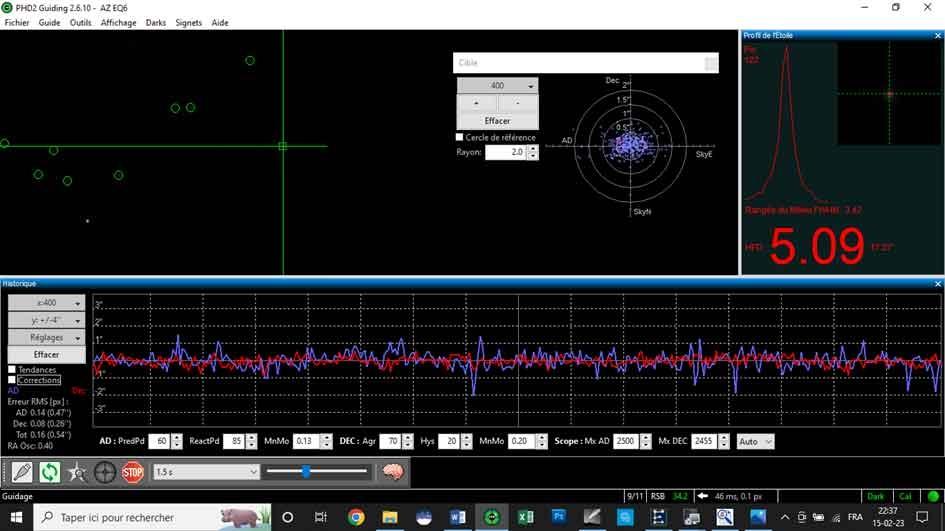
Task: Start looping exposures with green arrows icon
Action: tap(50, 472)
